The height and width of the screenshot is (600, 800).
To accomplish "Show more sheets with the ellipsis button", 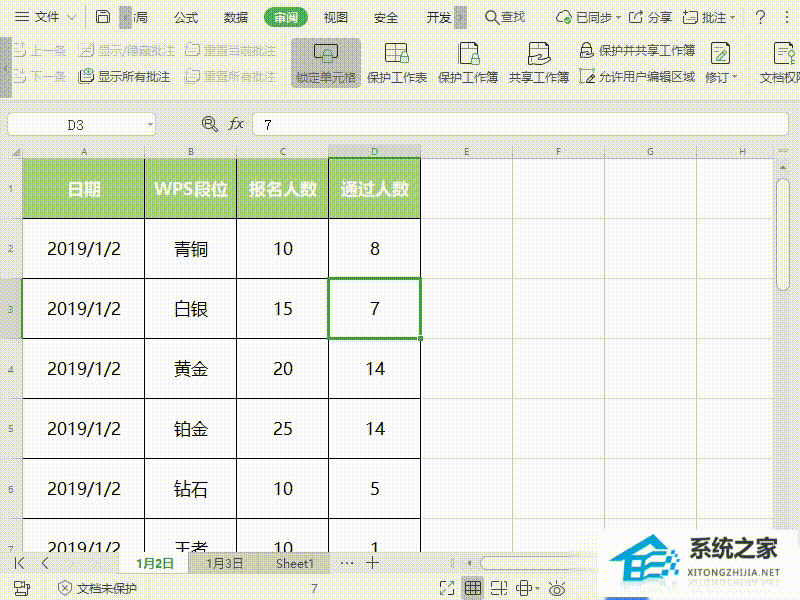I will [x=347, y=563].
